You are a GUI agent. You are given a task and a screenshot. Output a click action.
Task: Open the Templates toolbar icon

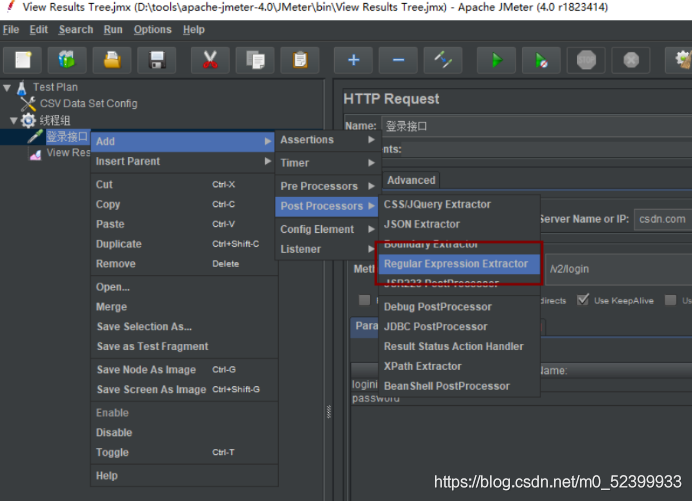tap(67, 60)
